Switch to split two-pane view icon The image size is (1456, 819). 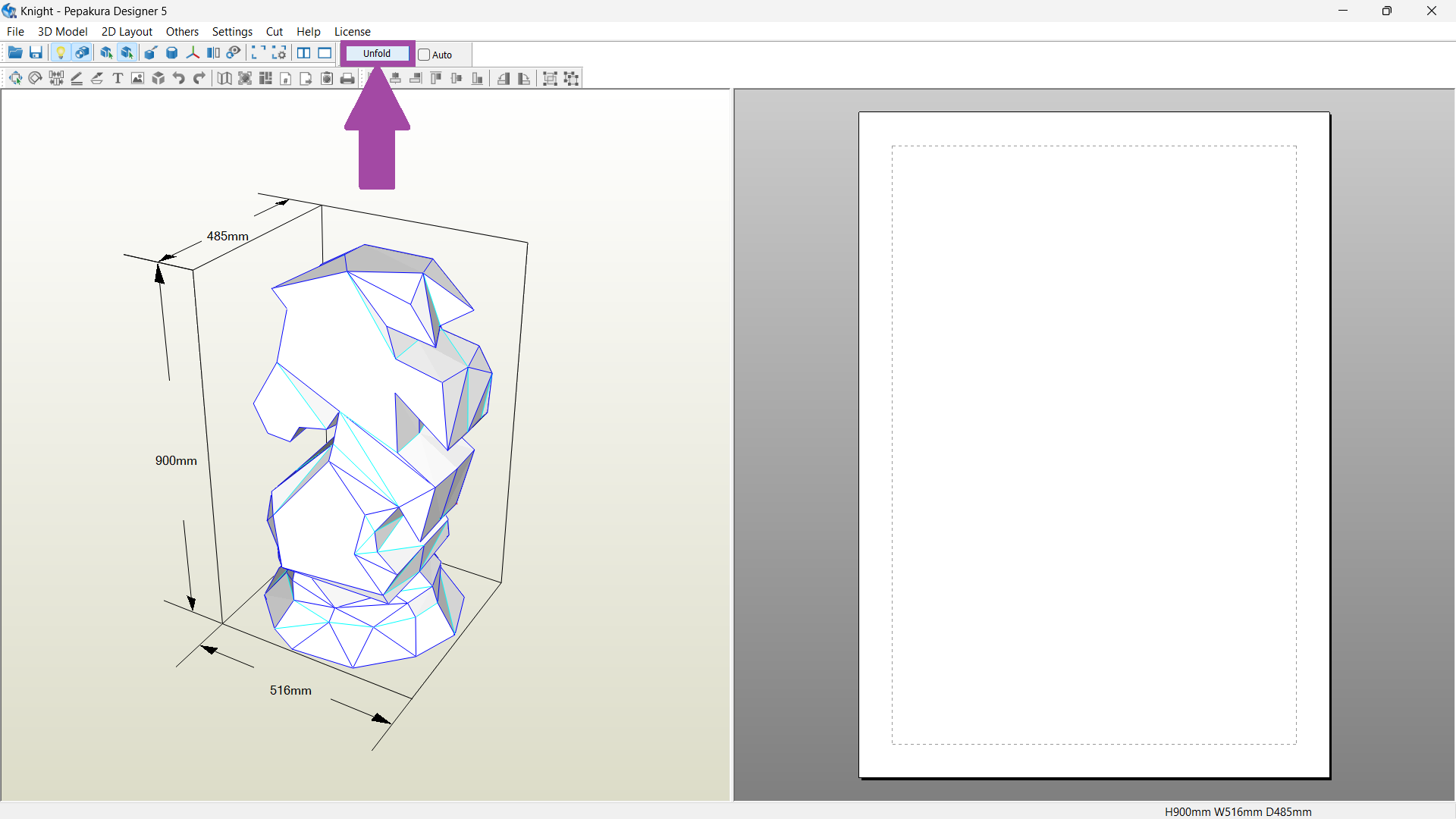pyautogui.click(x=303, y=53)
